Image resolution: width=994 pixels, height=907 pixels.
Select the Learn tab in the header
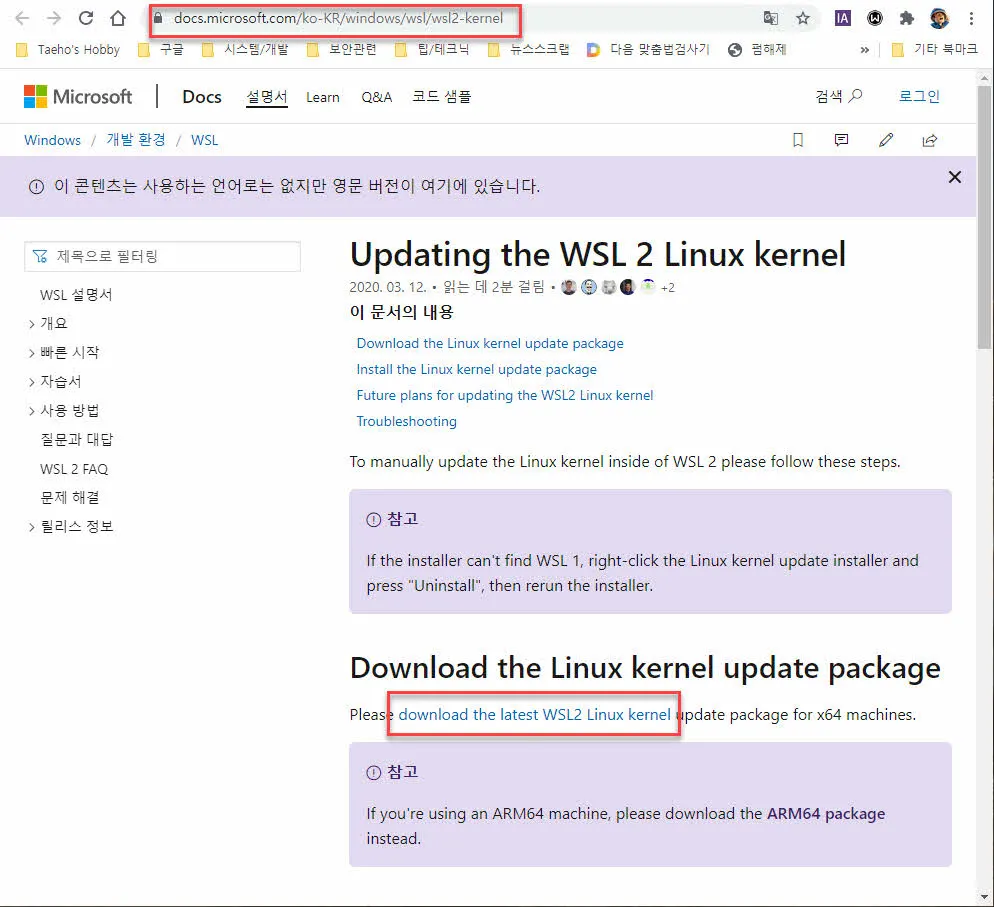(323, 97)
